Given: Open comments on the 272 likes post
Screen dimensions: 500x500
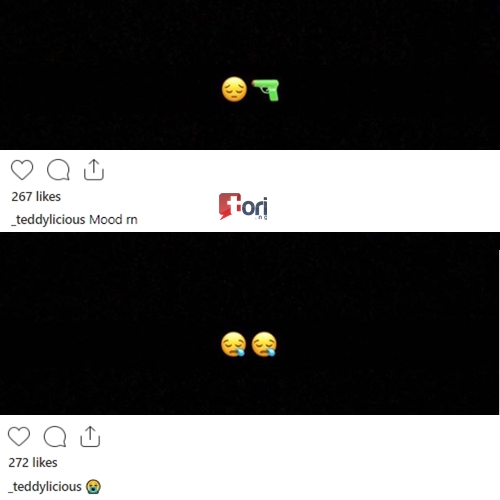Looking at the screenshot, I should click(x=55, y=436).
